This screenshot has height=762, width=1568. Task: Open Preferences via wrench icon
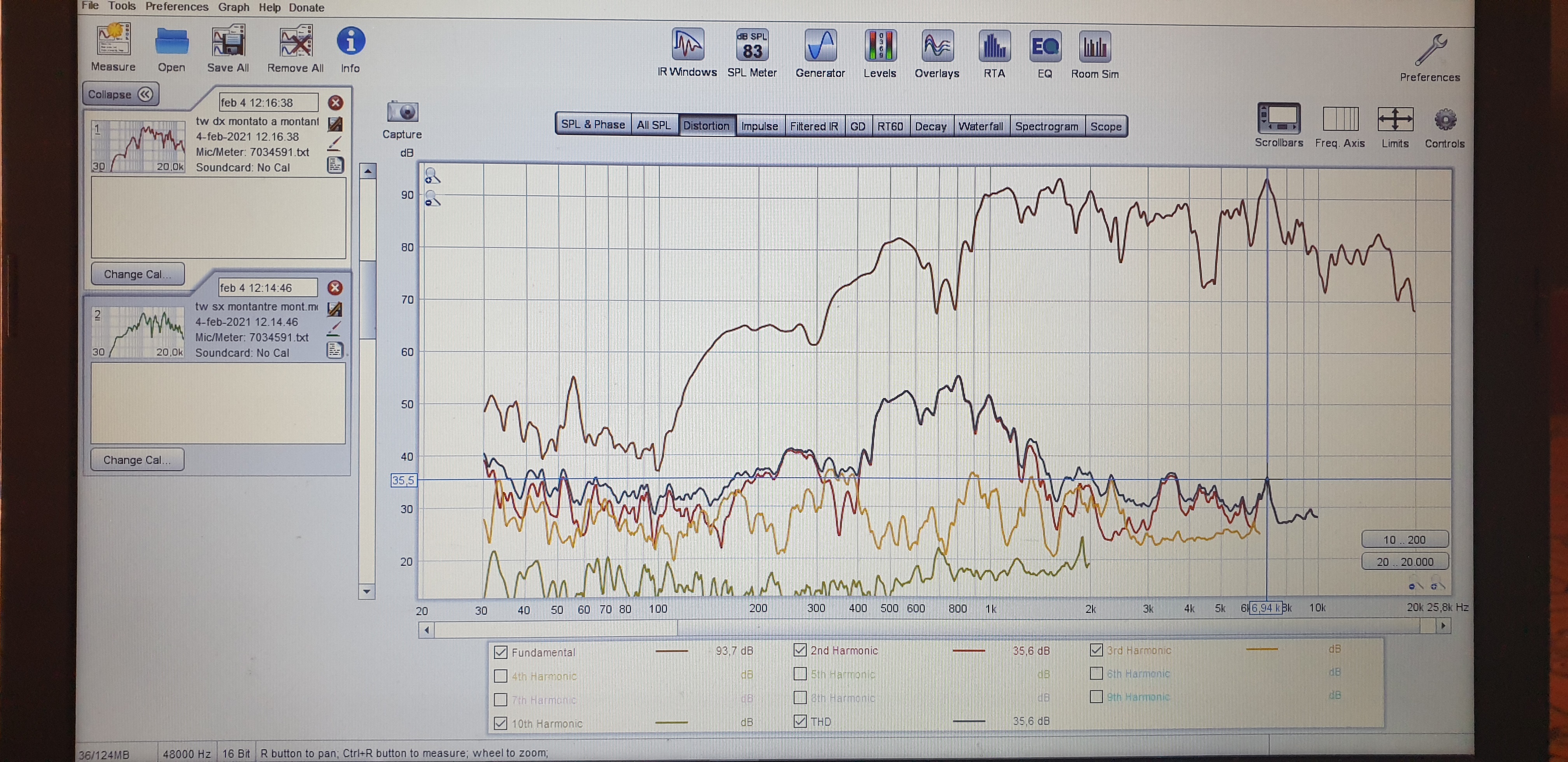1430,50
